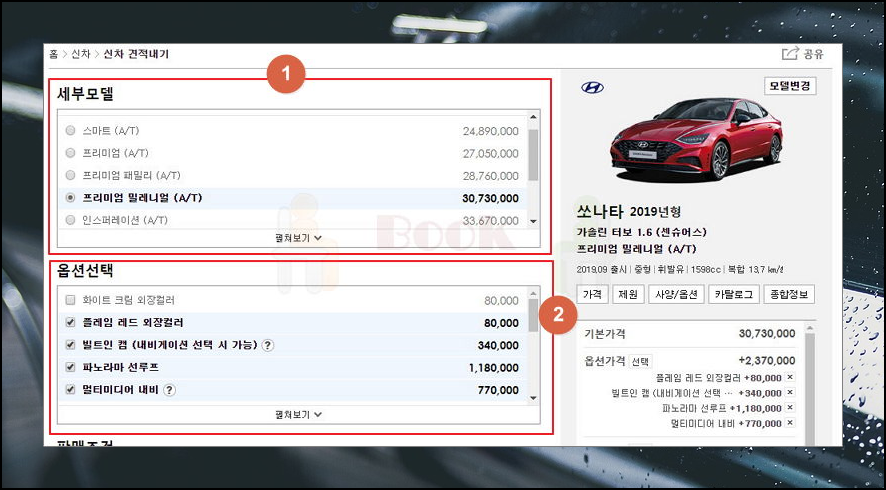This screenshot has height=490, width=886.
Task: Uncheck the 멀티미디어 내비 checkbox
Action: click(x=70, y=390)
